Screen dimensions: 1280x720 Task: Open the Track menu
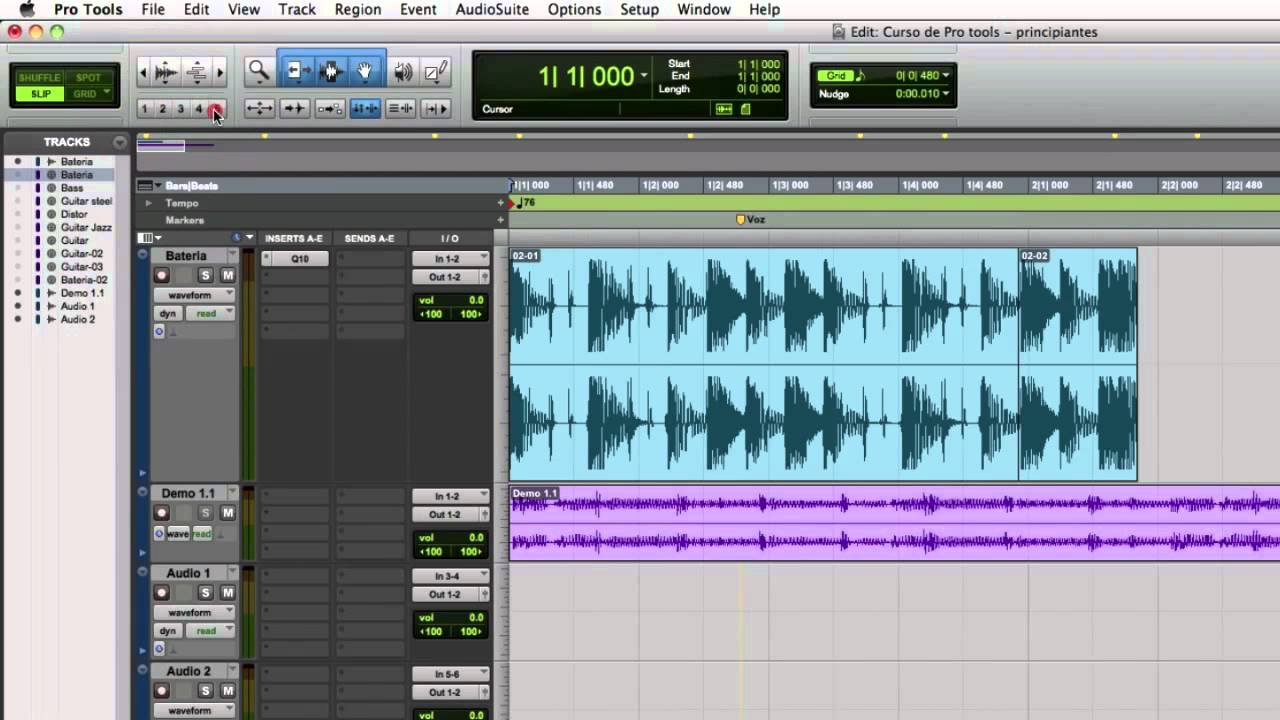coord(297,10)
